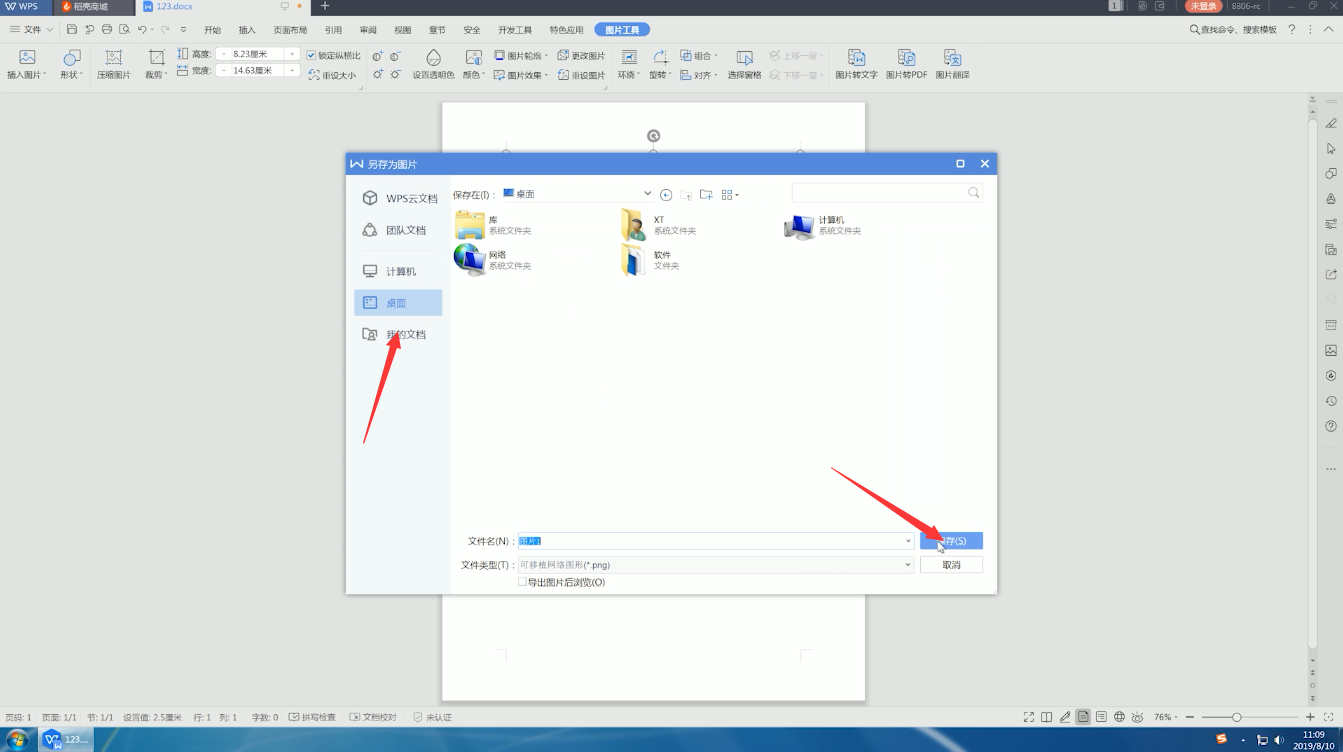The width and height of the screenshot is (1343, 752).
Task: Switch to page layout view in status bar
Action: (x=1083, y=717)
